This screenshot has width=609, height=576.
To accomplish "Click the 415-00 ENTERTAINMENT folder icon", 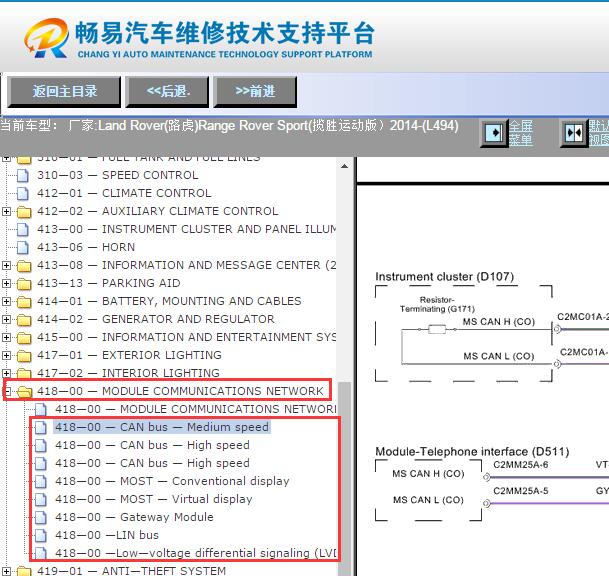I will [24, 338].
